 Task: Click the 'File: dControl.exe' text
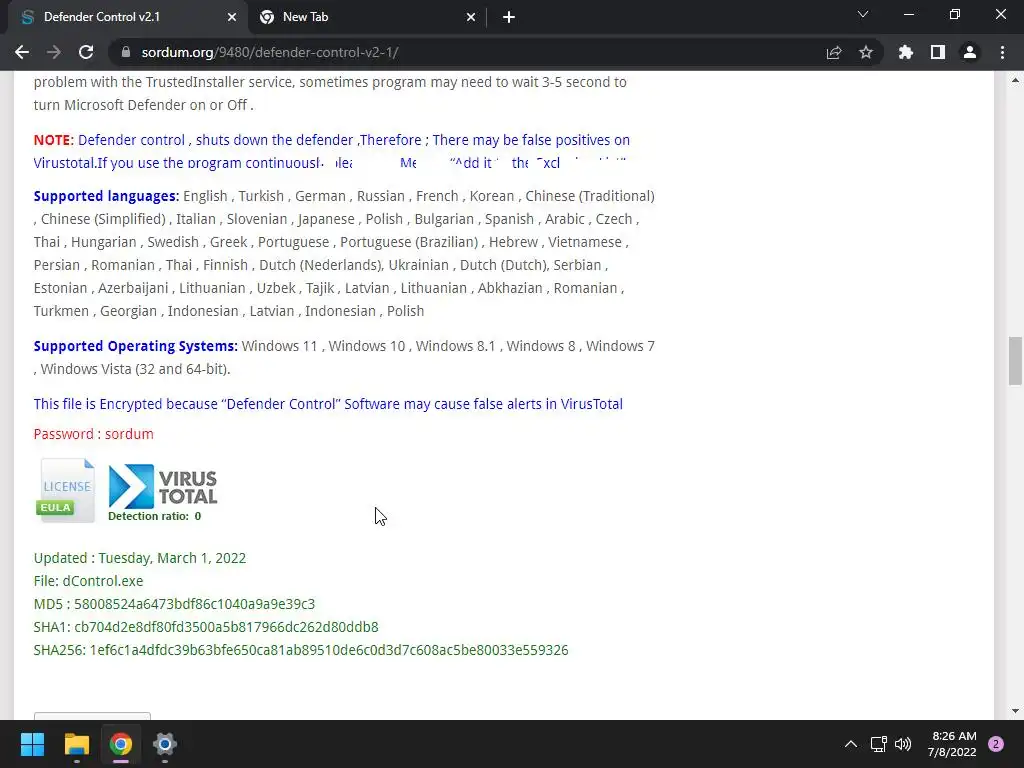click(88, 581)
